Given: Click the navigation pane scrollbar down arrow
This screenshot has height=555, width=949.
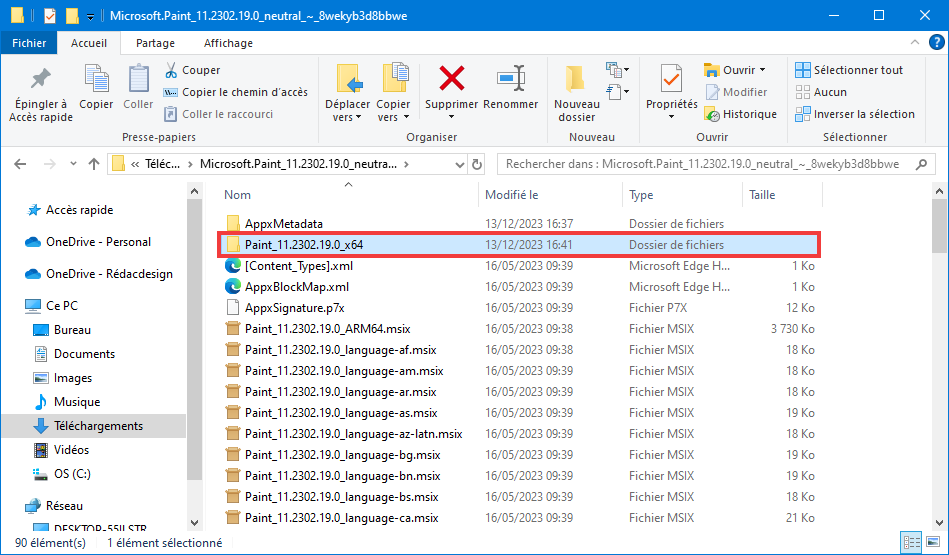Looking at the screenshot, I should (x=194, y=522).
